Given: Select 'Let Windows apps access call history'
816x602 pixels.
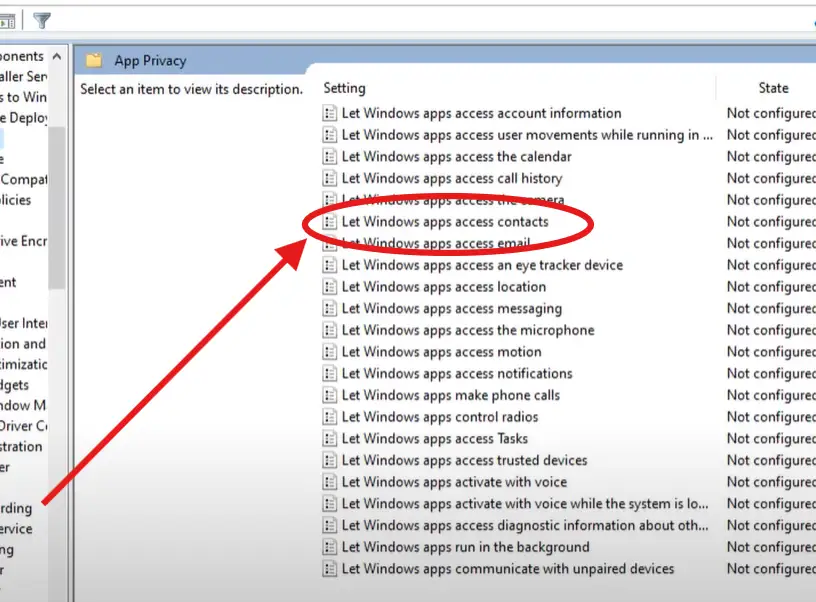Looking at the screenshot, I should [452, 178].
